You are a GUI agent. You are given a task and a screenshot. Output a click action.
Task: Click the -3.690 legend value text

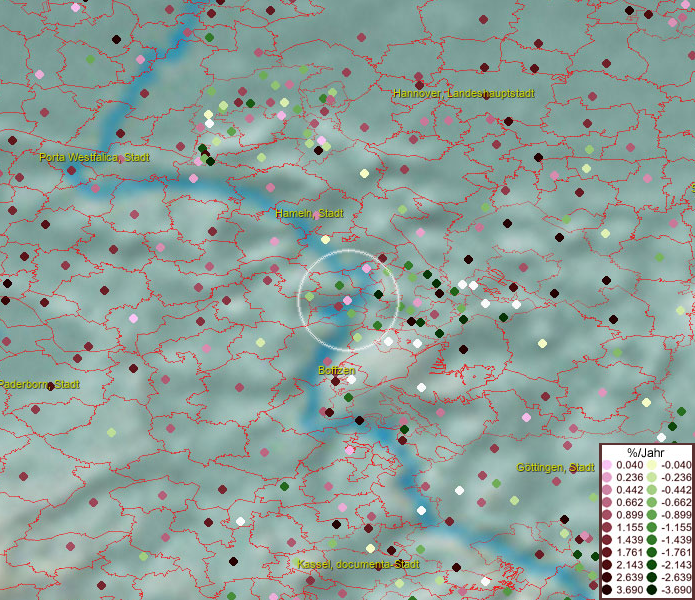pyautogui.click(x=676, y=590)
